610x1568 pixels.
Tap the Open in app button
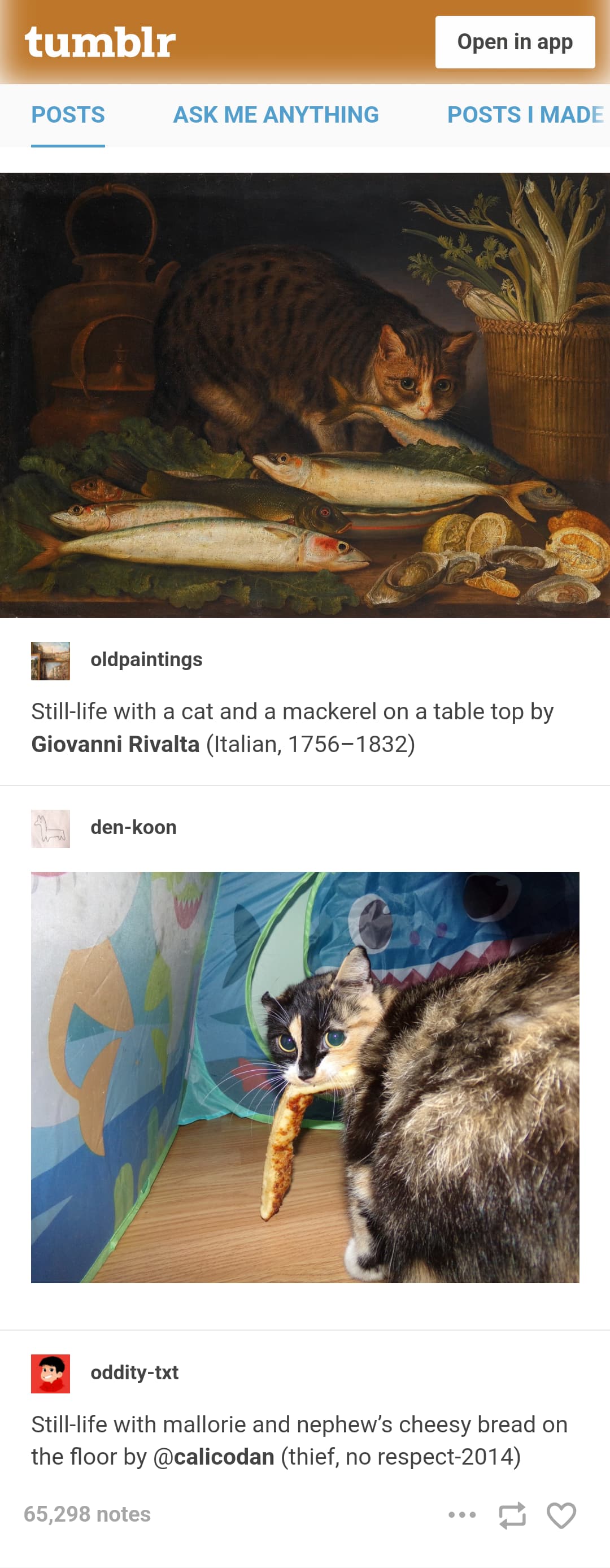click(x=515, y=42)
